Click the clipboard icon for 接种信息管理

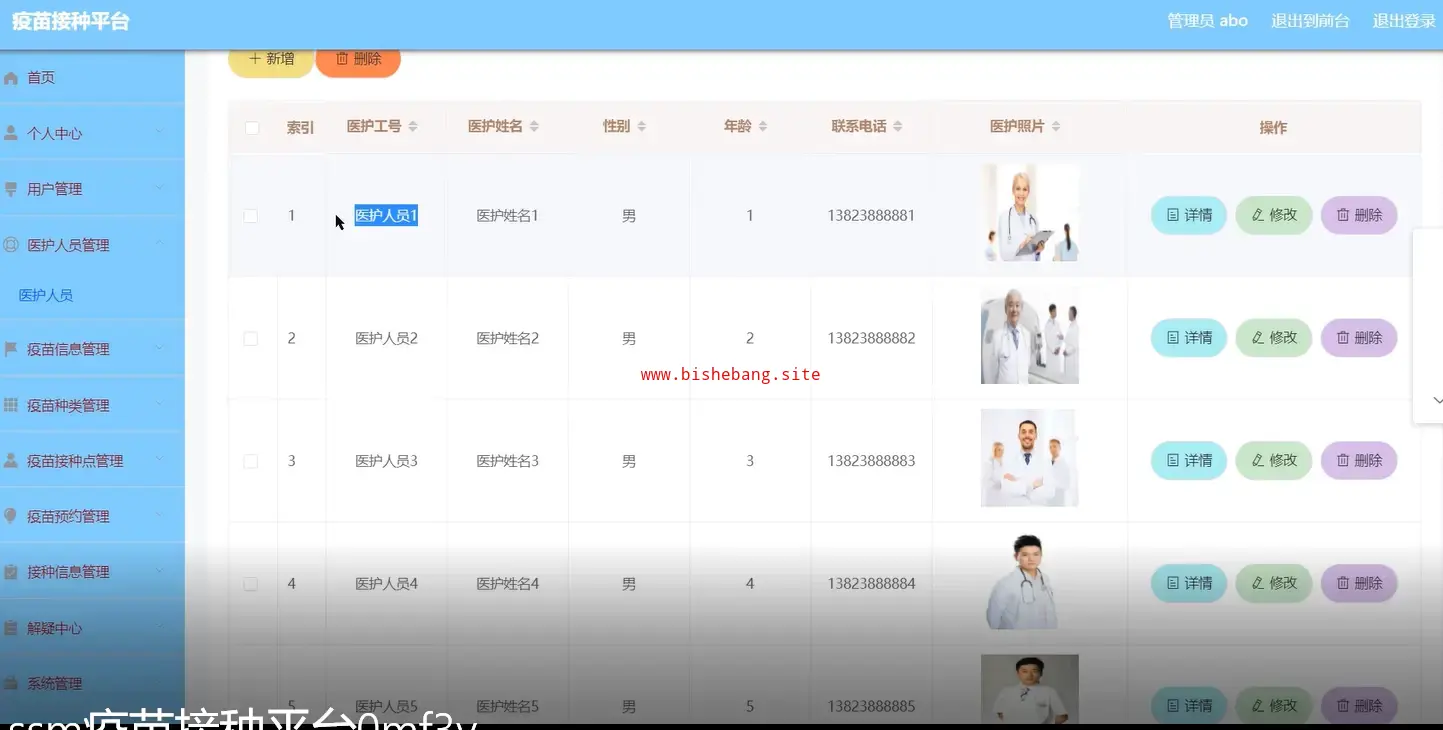click(x=11, y=572)
